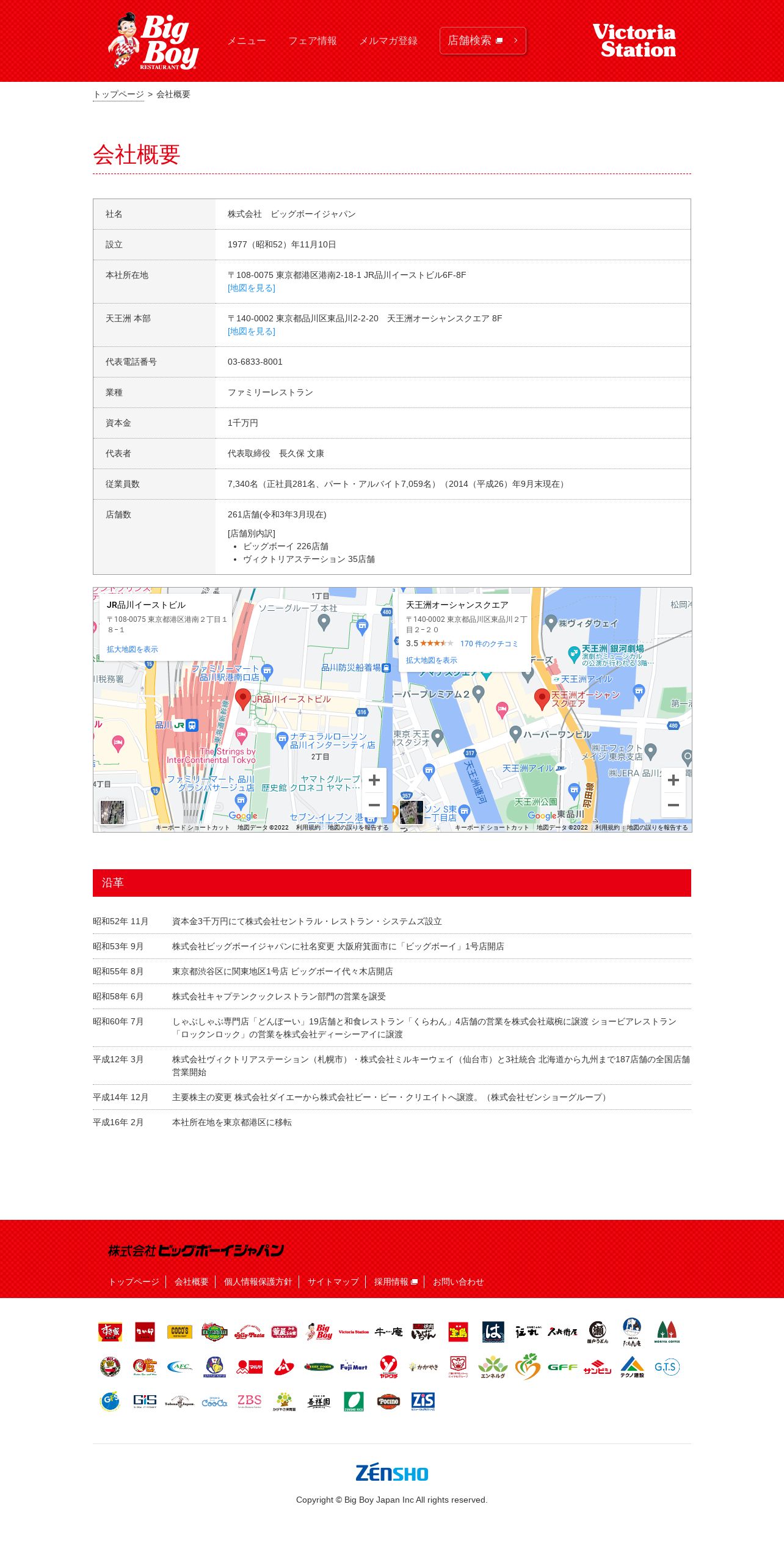Click the 宝島 brand logo
This screenshot has width=784, height=1543.
tap(458, 1332)
